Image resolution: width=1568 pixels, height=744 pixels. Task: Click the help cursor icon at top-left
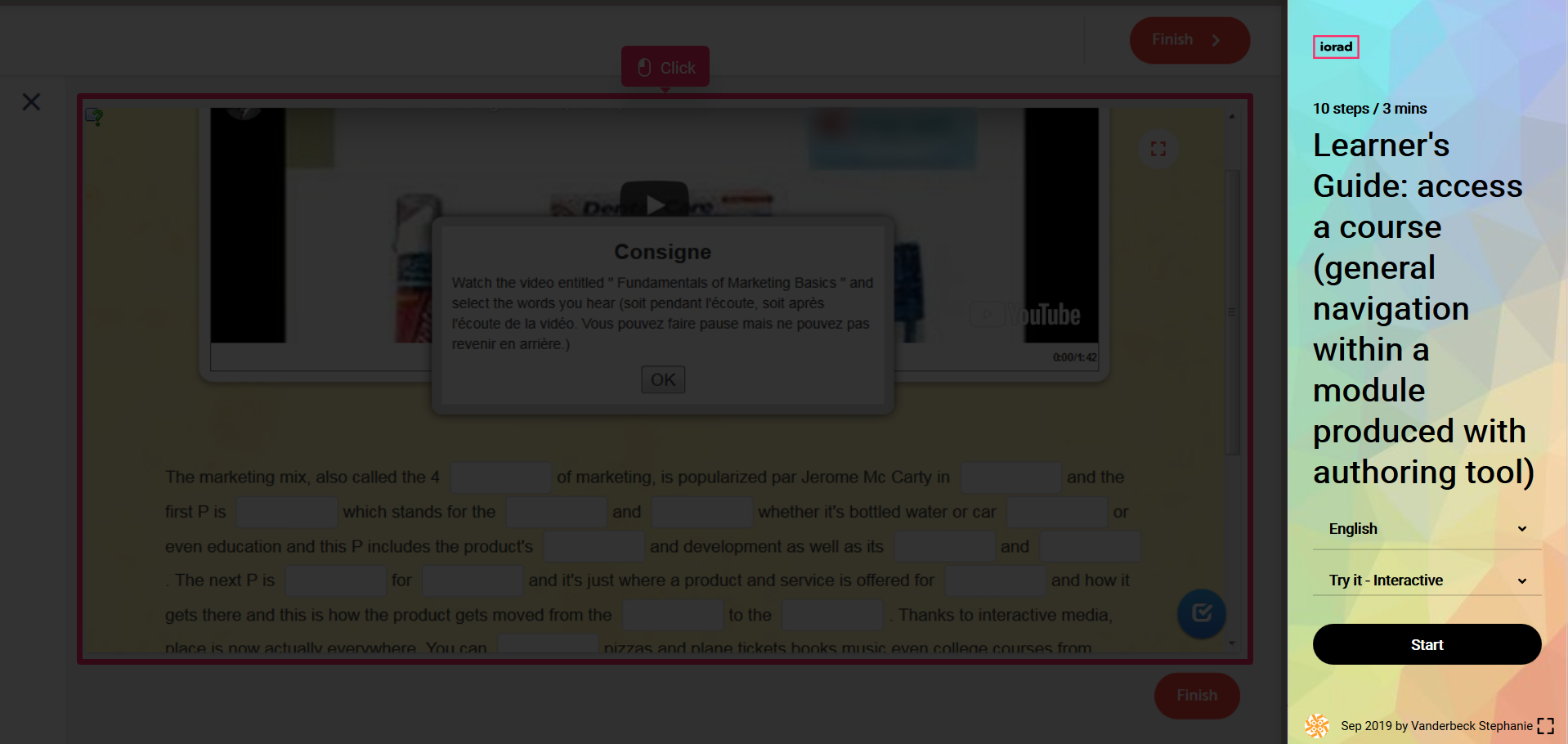[x=94, y=117]
